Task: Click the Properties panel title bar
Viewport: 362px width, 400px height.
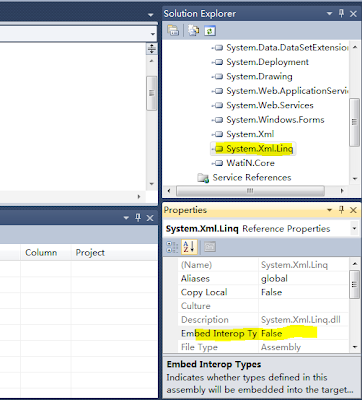Action: pyautogui.click(x=262, y=210)
